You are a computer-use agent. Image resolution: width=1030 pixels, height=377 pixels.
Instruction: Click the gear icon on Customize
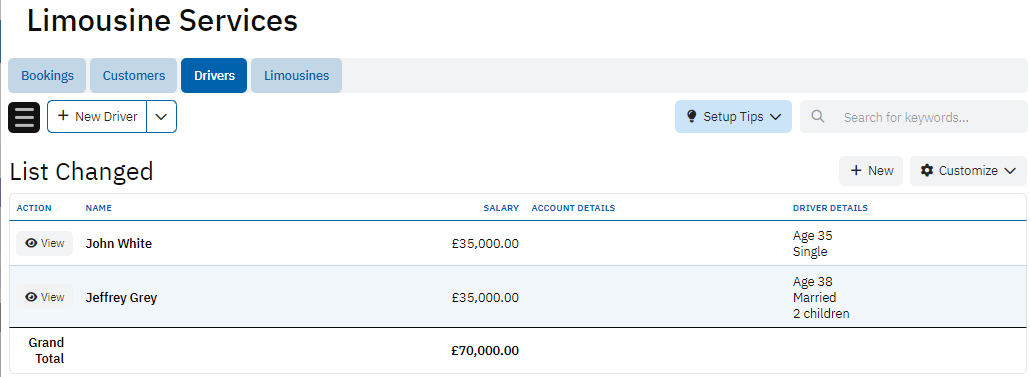pyautogui.click(x=927, y=171)
